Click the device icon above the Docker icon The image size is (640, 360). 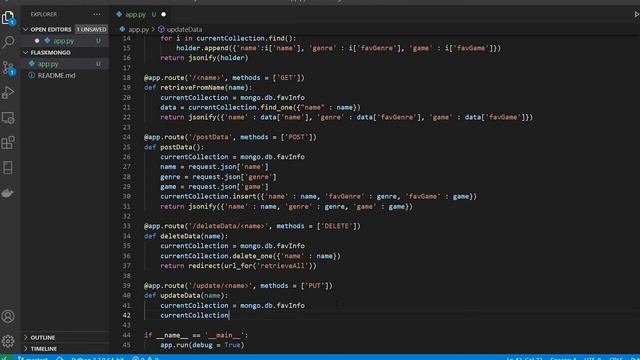coord(8,168)
